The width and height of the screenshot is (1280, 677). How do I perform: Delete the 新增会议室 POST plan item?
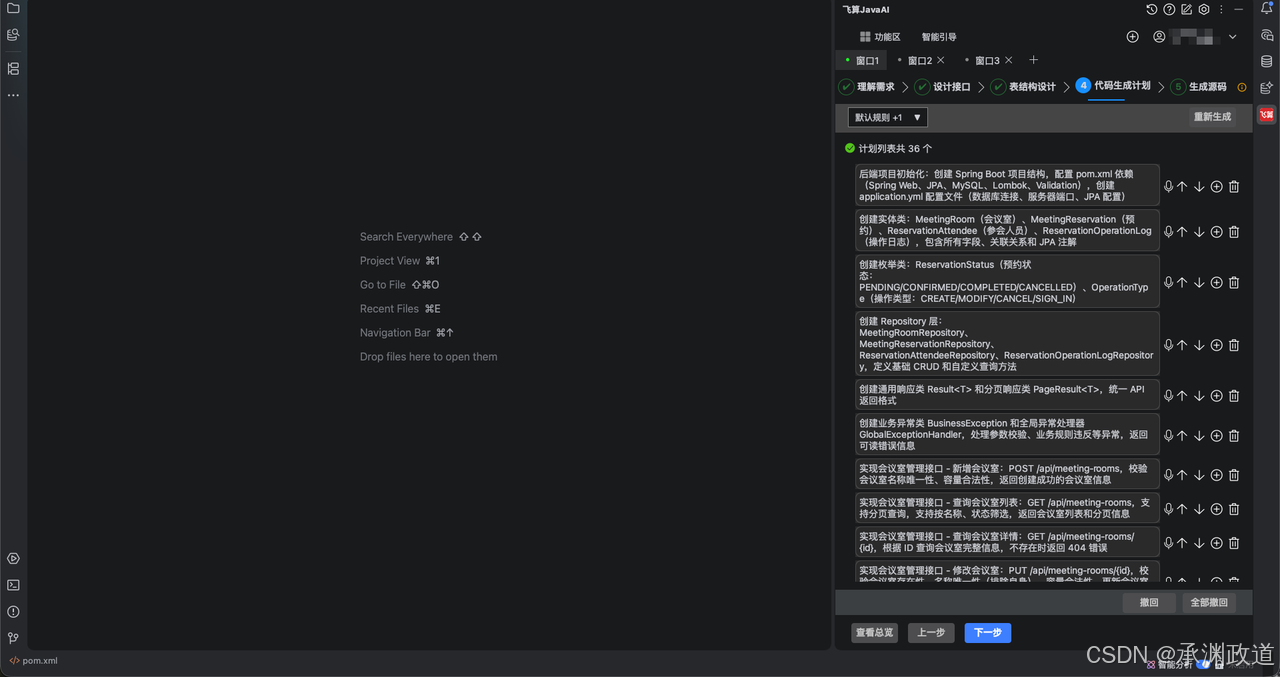[1234, 475]
